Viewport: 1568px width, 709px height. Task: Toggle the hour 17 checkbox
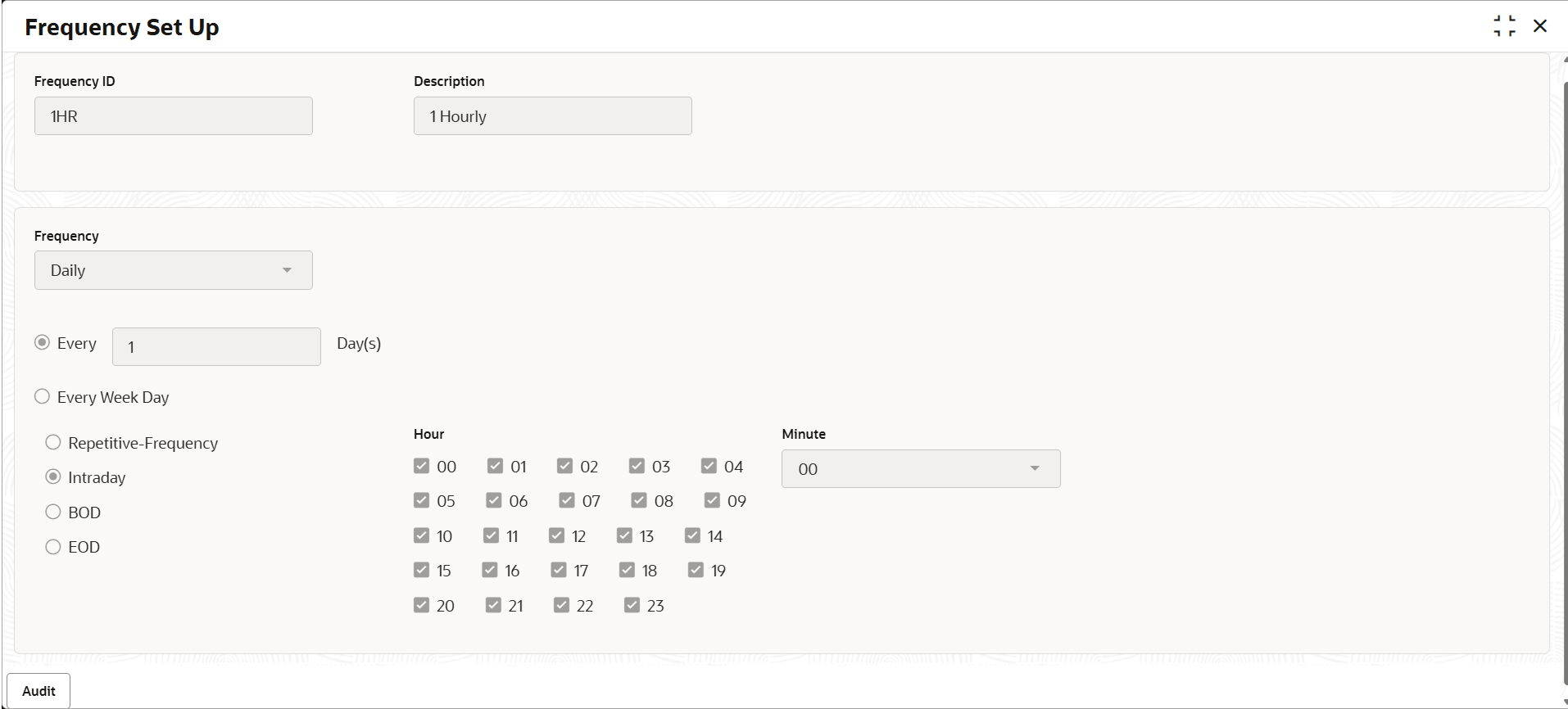point(559,571)
